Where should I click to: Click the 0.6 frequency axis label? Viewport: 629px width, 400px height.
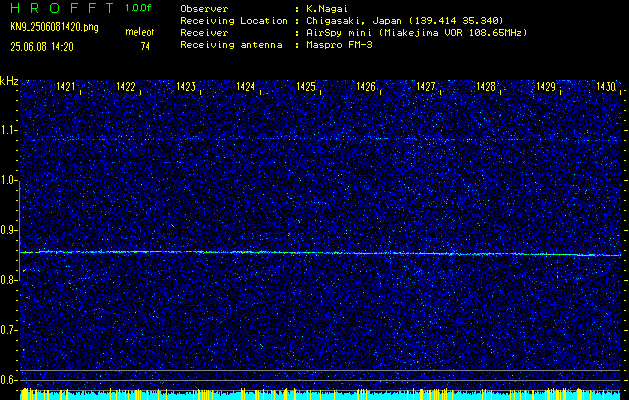point(8,380)
